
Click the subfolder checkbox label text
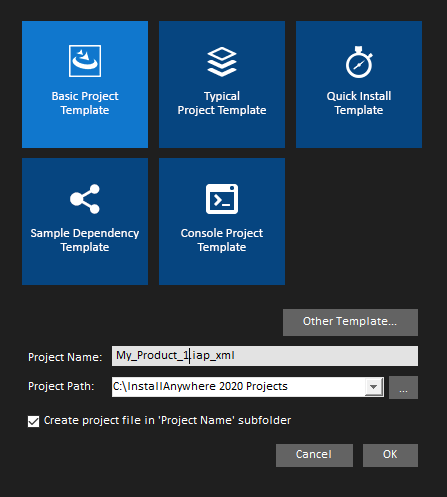pyautogui.click(x=167, y=421)
